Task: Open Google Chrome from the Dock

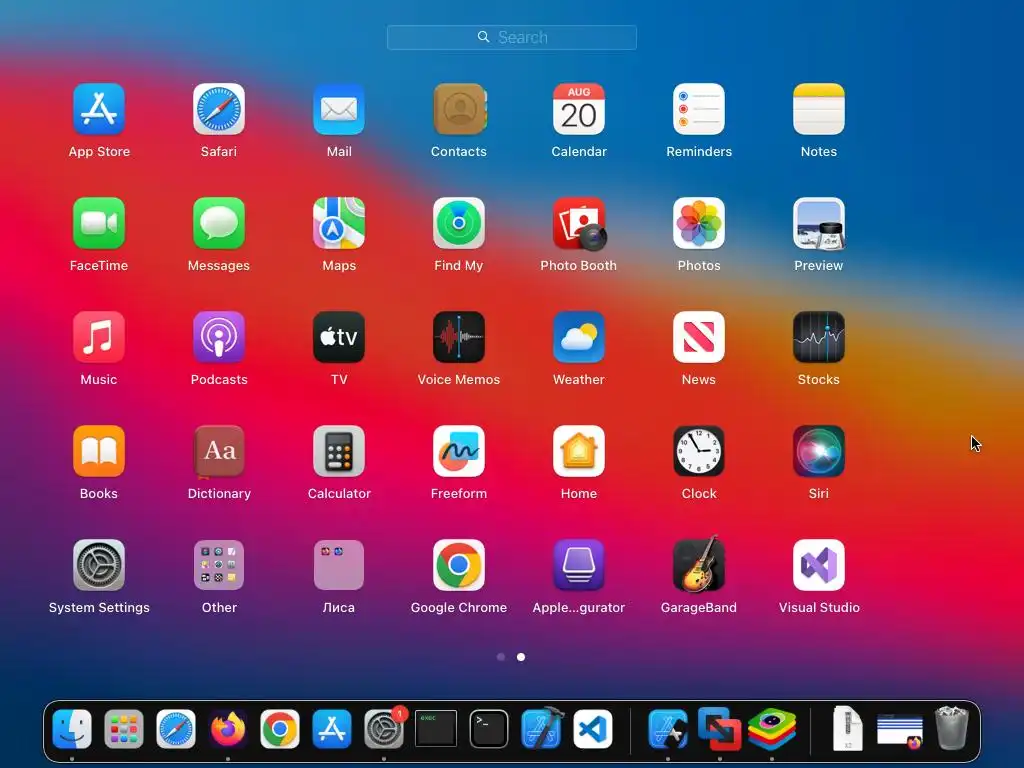Action: tap(280, 729)
